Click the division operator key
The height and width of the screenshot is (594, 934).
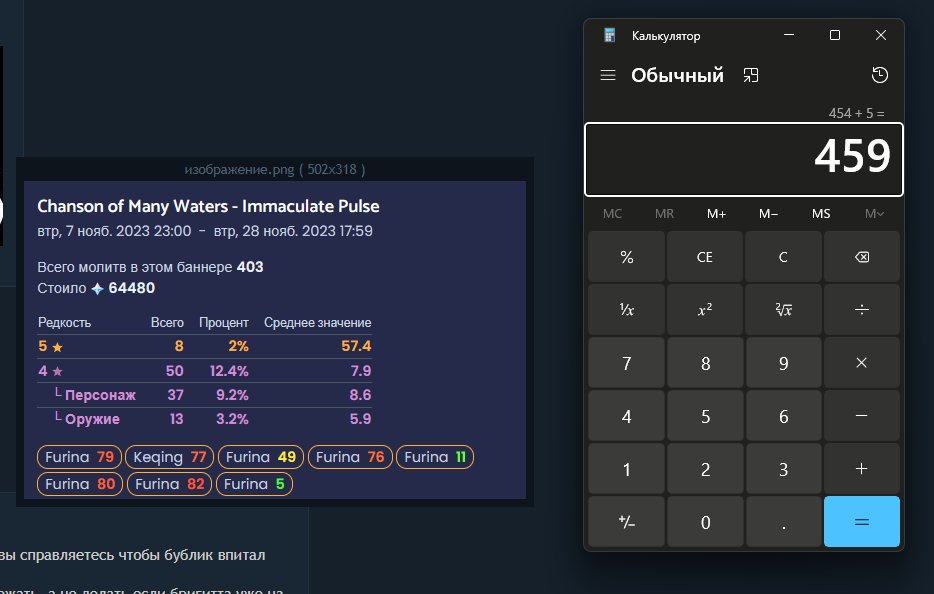[x=861, y=310]
